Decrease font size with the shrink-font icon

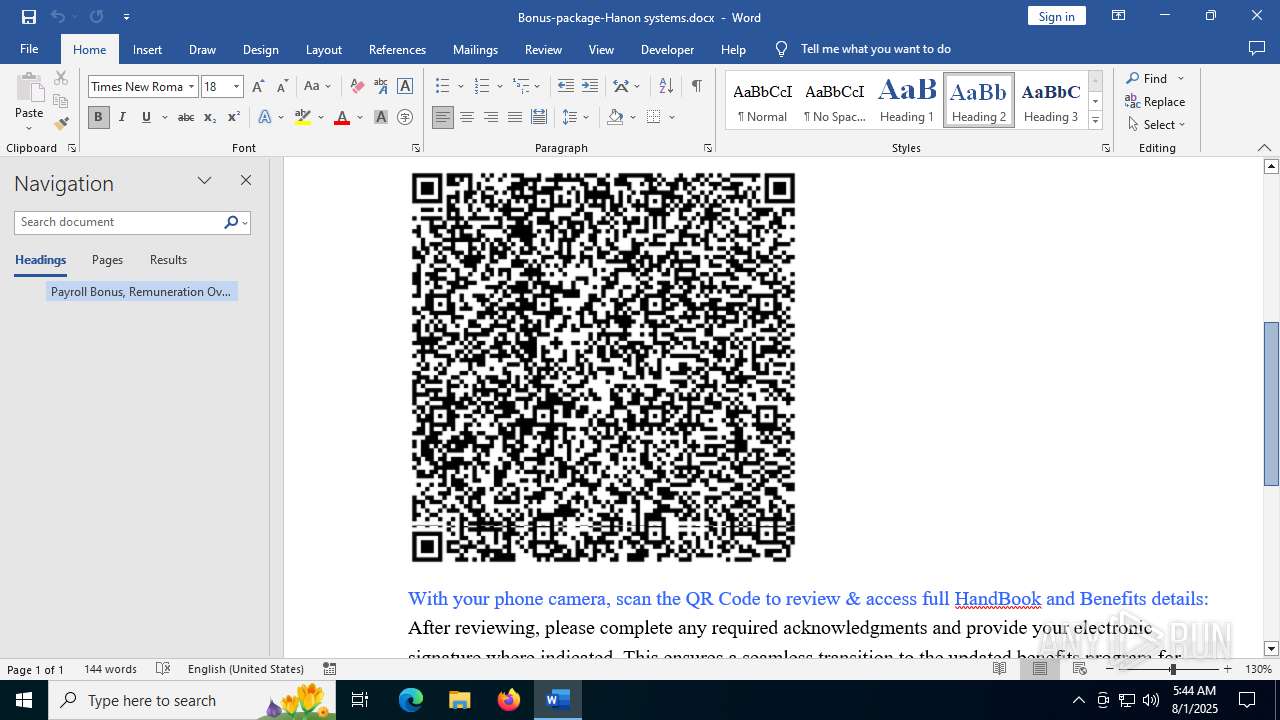pyautogui.click(x=282, y=87)
